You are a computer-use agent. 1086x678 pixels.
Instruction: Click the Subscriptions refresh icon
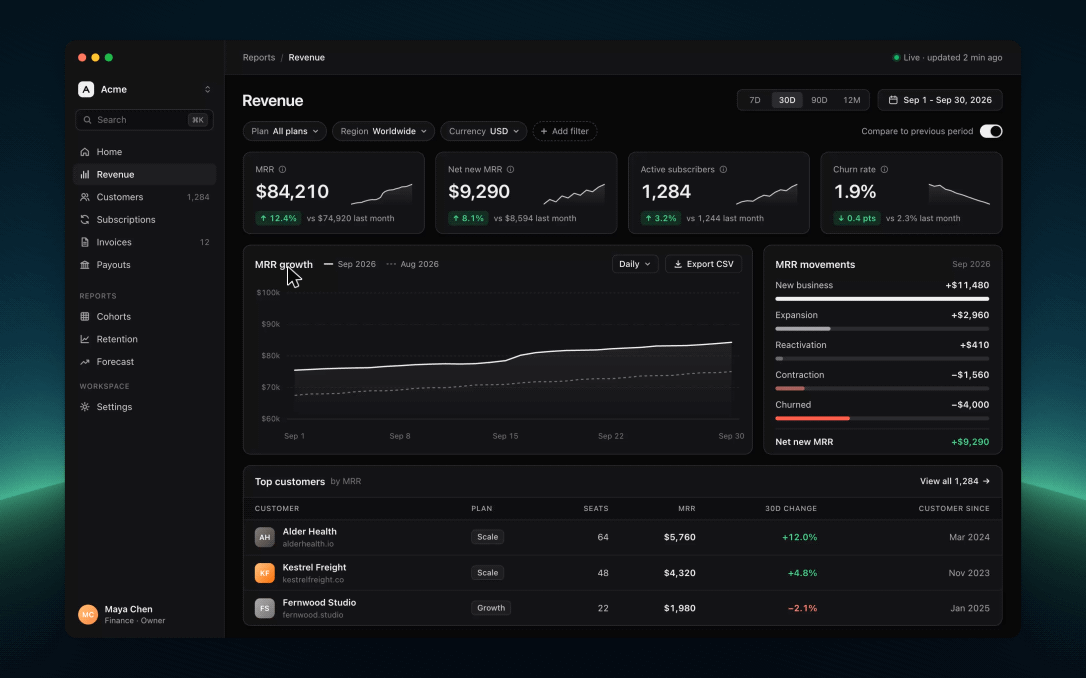(84, 220)
